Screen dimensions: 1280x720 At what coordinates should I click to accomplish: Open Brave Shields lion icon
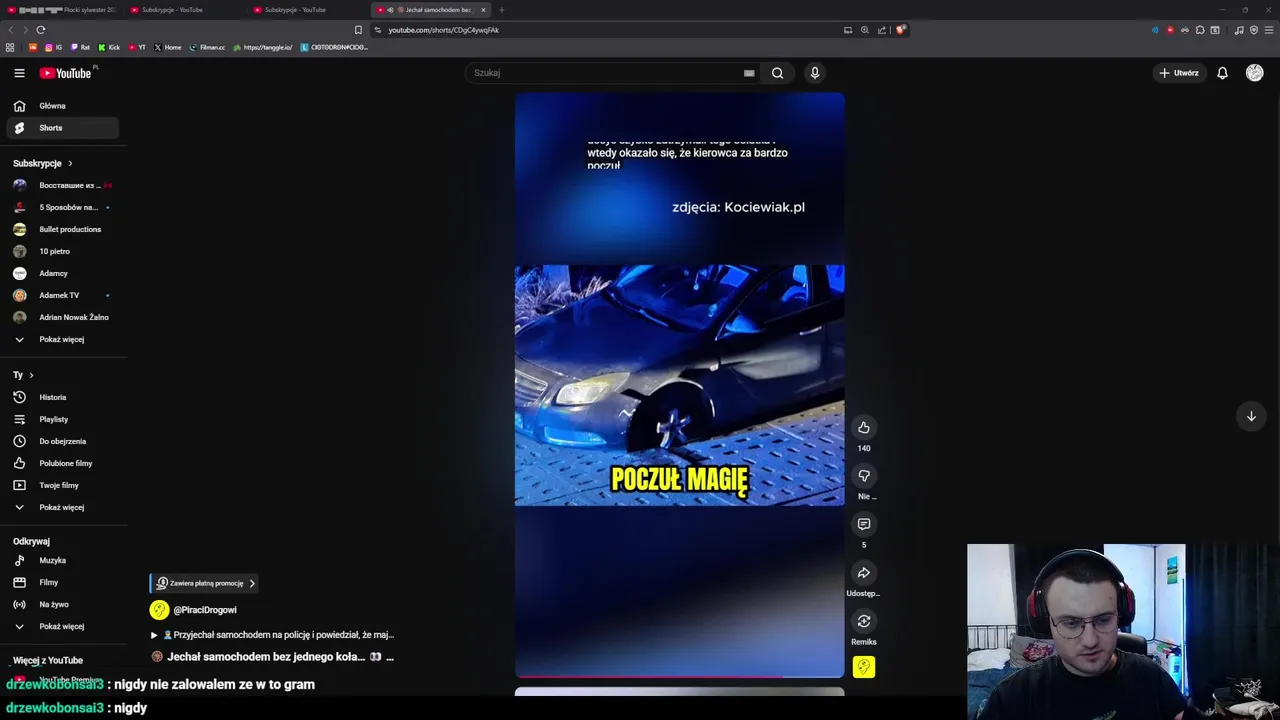click(x=900, y=30)
